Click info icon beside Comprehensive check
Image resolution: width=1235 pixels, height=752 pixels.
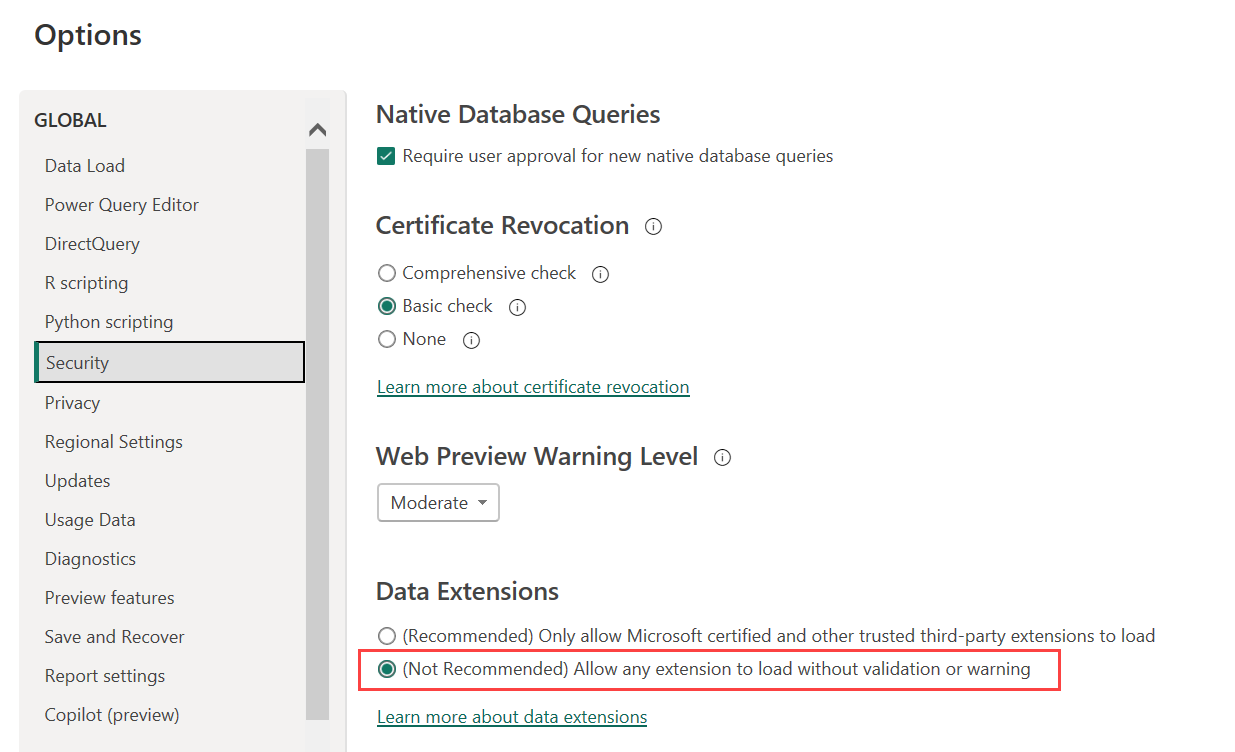click(600, 274)
